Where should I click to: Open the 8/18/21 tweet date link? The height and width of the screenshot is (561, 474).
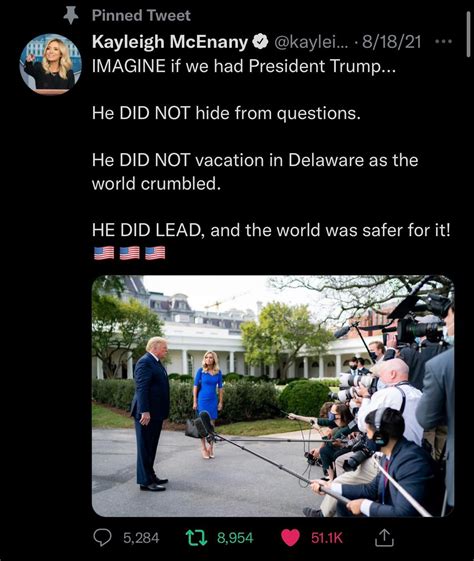point(392,42)
